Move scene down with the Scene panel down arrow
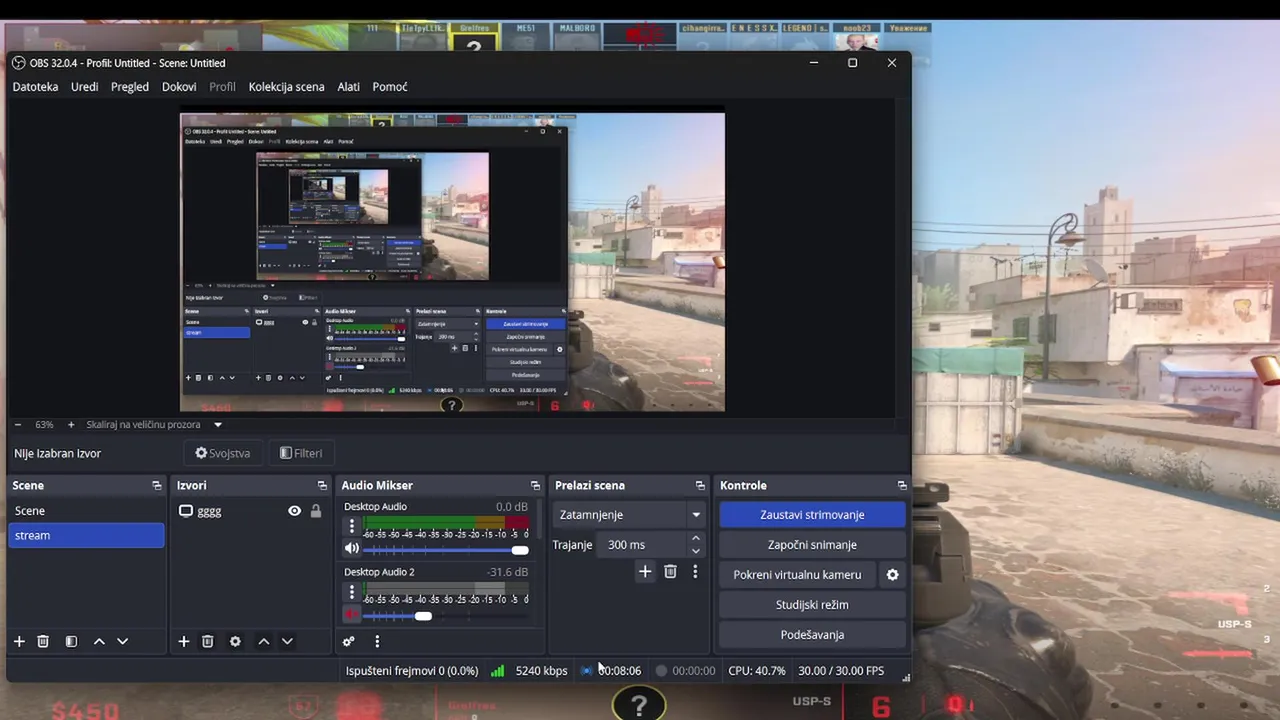The height and width of the screenshot is (720, 1280). coord(123,641)
